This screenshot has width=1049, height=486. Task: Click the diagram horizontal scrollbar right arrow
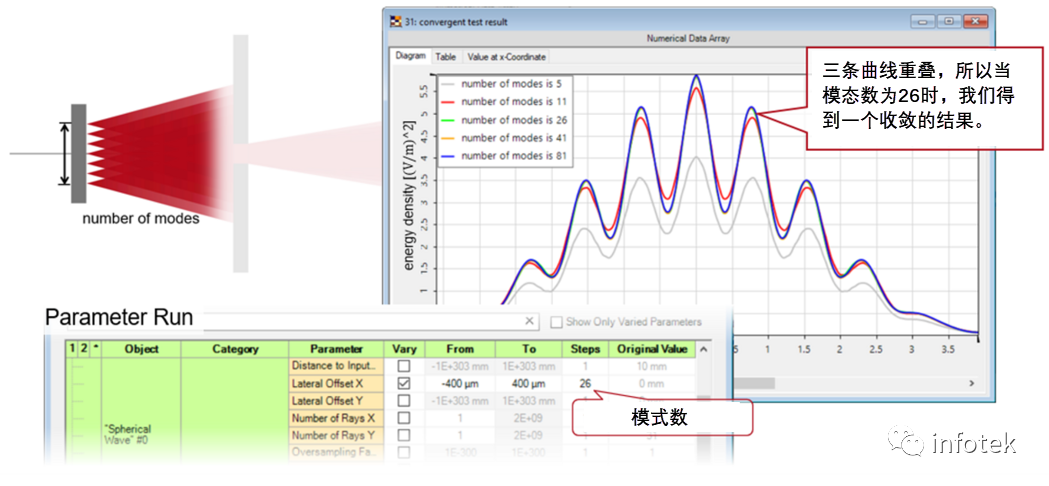pyautogui.click(x=971, y=384)
